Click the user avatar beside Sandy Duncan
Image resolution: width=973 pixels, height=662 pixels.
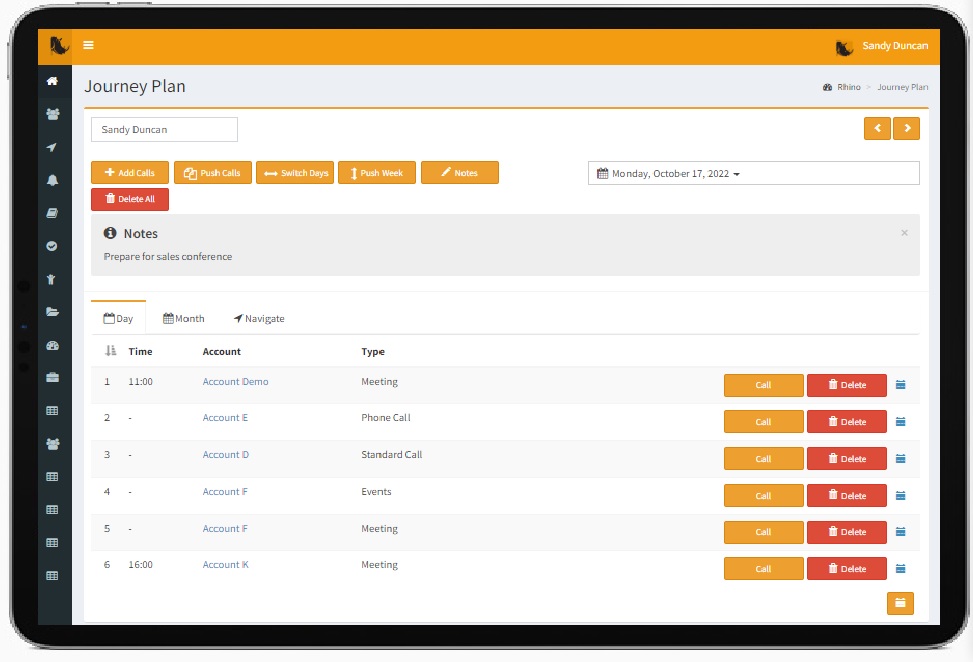coord(844,47)
